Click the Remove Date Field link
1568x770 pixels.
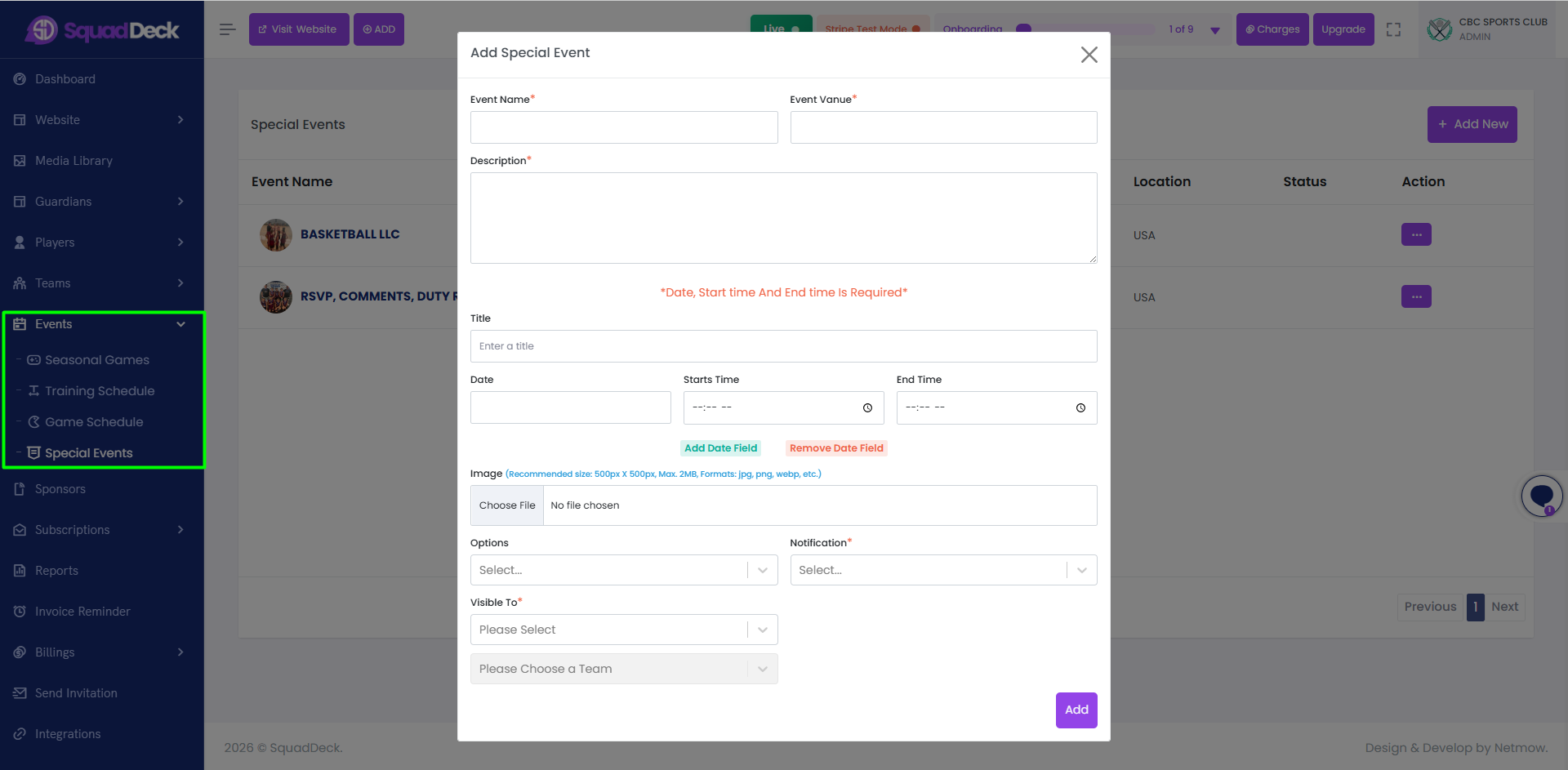point(836,448)
